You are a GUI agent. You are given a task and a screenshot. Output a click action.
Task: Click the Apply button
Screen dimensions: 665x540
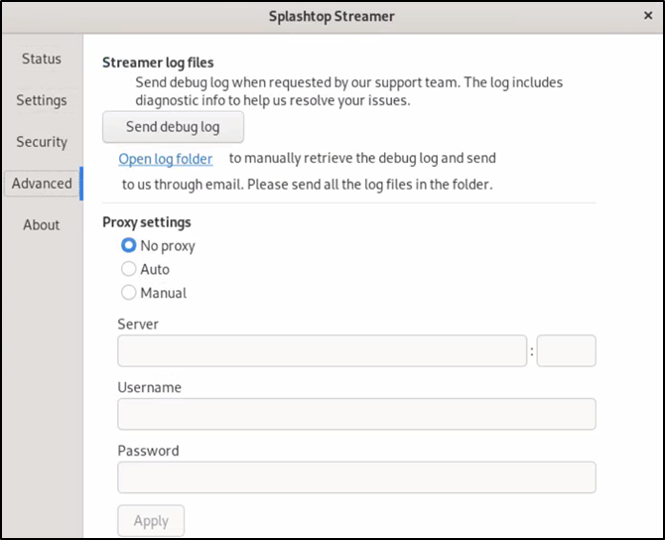coord(151,520)
